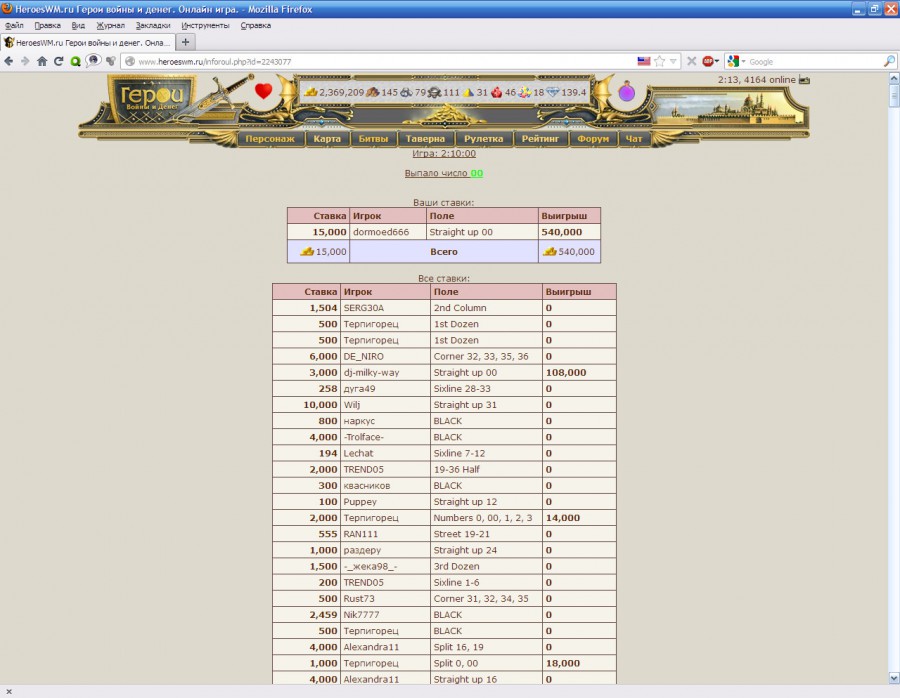This screenshot has width=900, height=698.
Task: Open the mail icon next to online count
Action: tap(805, 80)
